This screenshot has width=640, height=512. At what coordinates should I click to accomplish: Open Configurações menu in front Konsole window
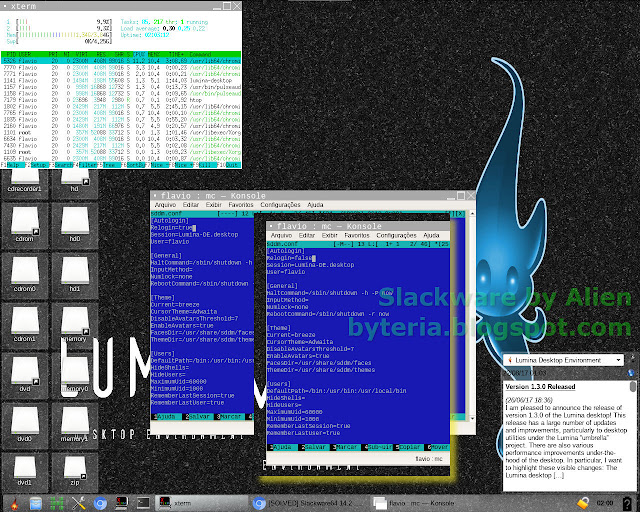pos(396,236)
